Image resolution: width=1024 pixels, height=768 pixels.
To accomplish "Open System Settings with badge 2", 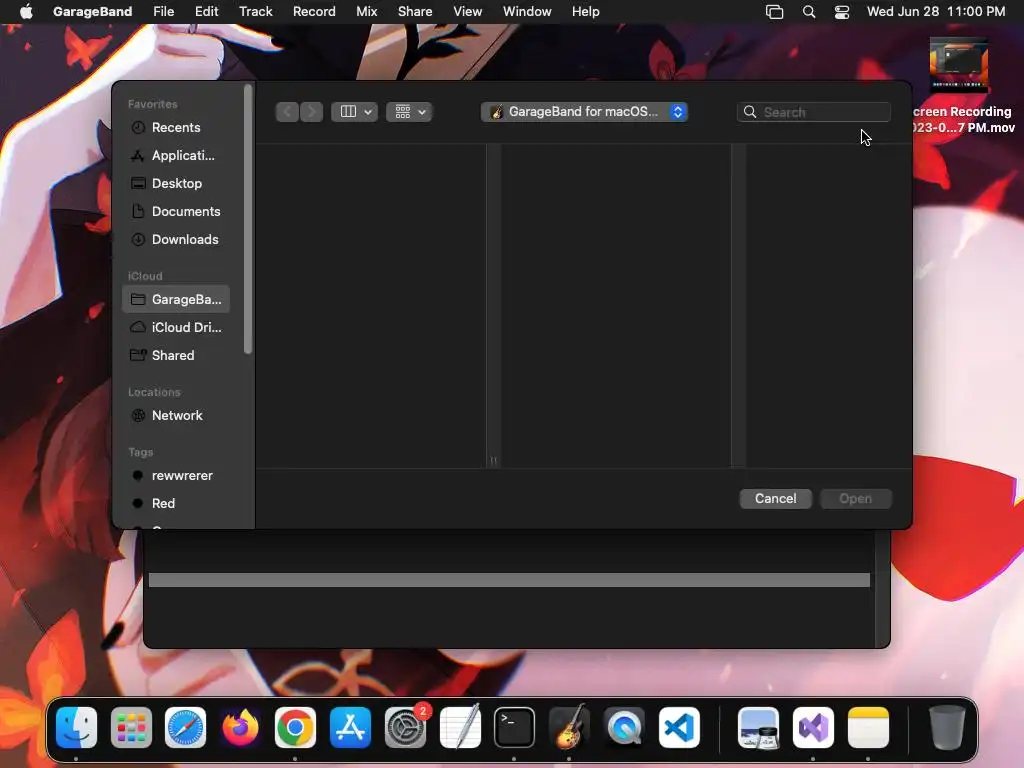I will pyautogui.click(x=406, y=728).
